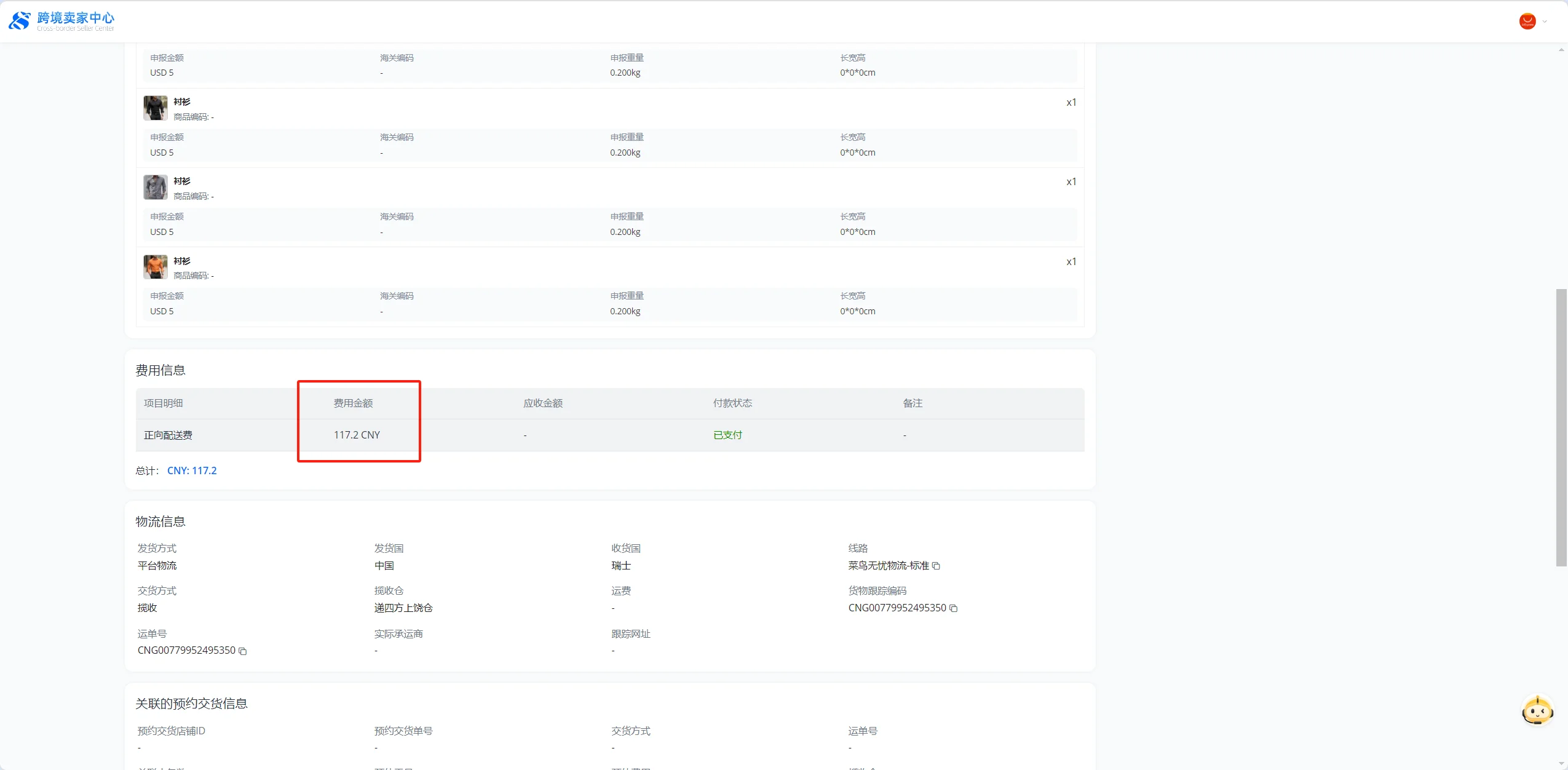1568x770 pixels.
Task: Click the scroll-up arrow of the scrollbar
Action: pos(1561,50)
